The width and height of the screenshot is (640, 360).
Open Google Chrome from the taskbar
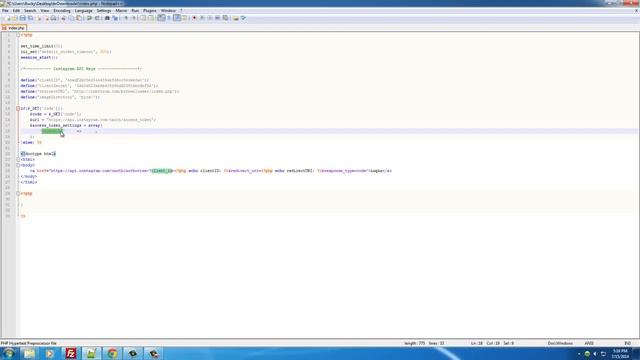point(112,353)
